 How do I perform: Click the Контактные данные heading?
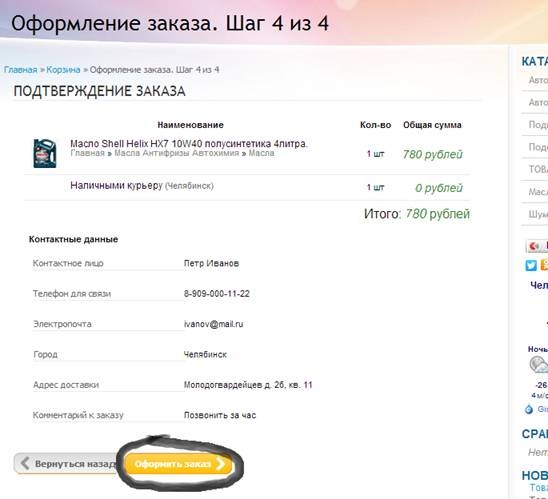tap(73, 239)
